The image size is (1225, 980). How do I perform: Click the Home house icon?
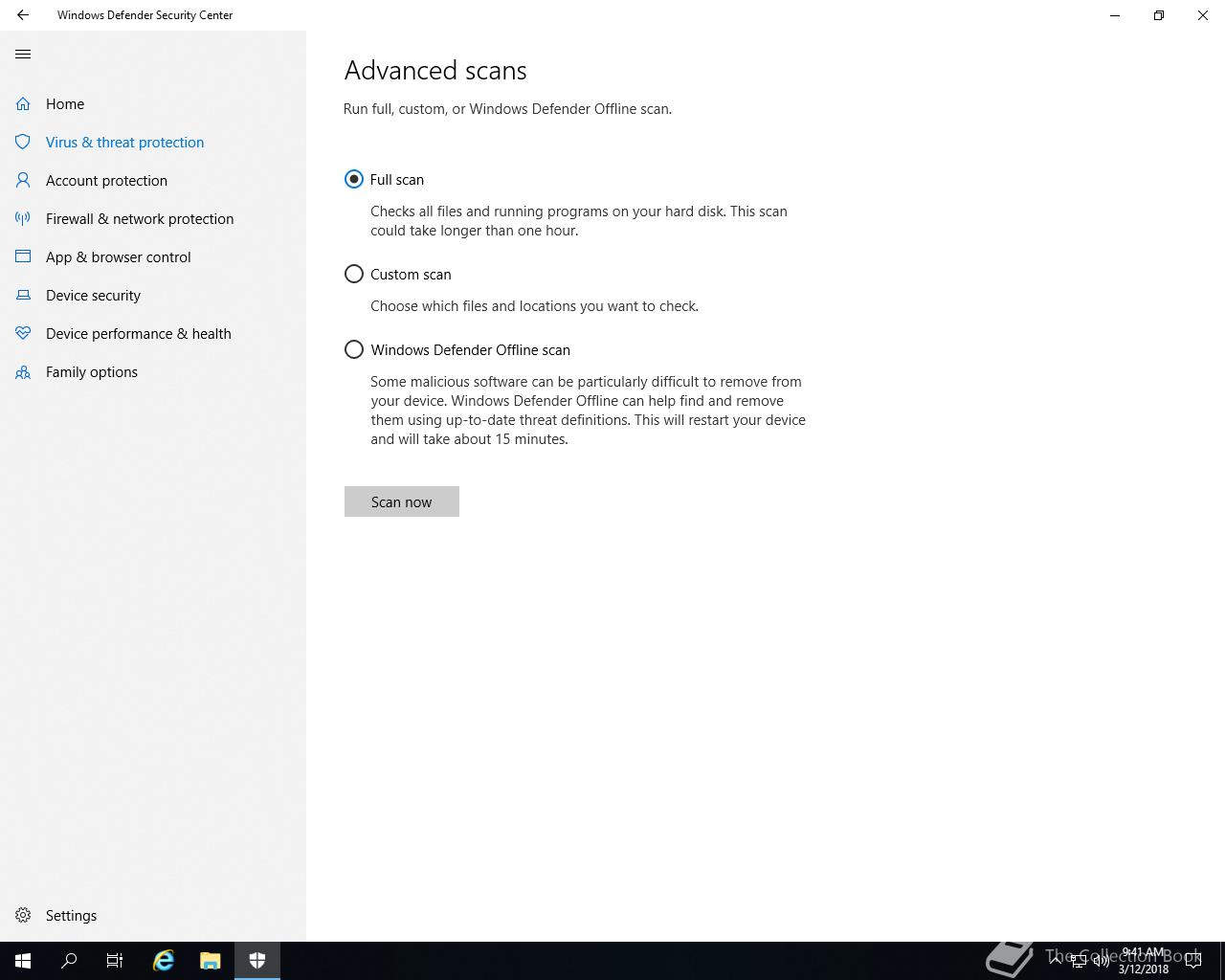[x=23, y=103]
